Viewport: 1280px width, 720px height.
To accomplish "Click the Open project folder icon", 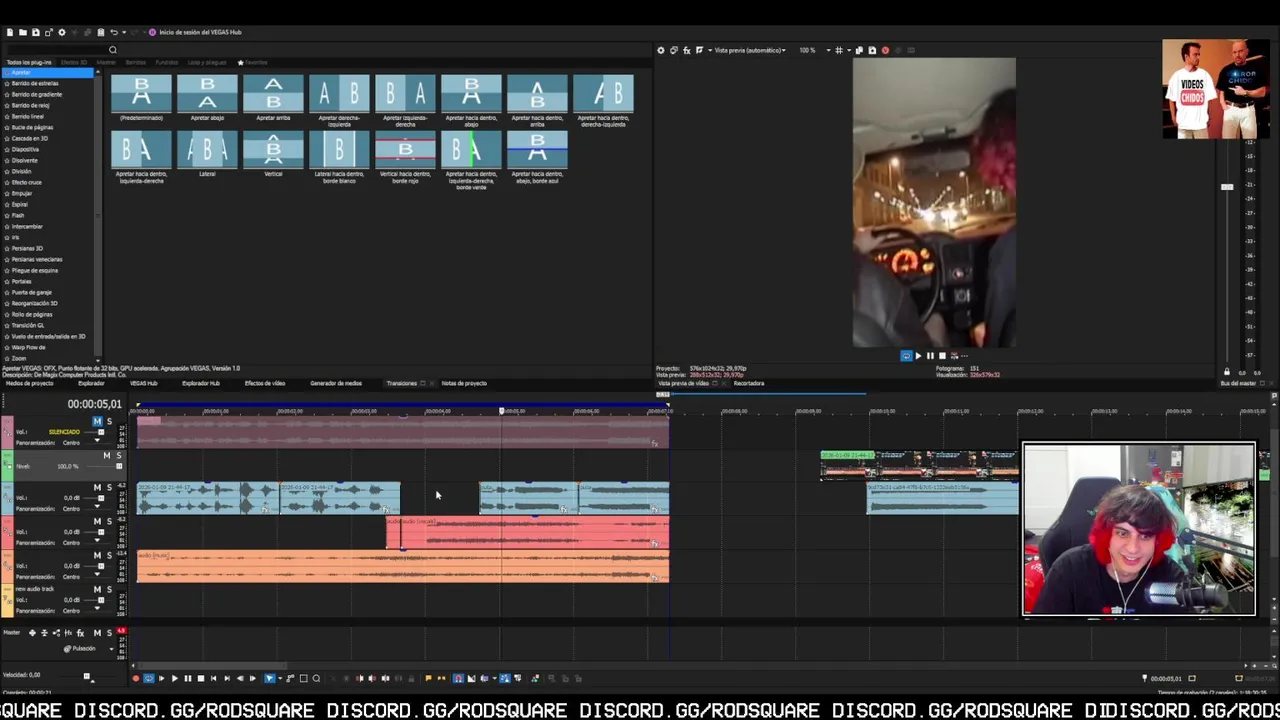I will pos(23,32).
